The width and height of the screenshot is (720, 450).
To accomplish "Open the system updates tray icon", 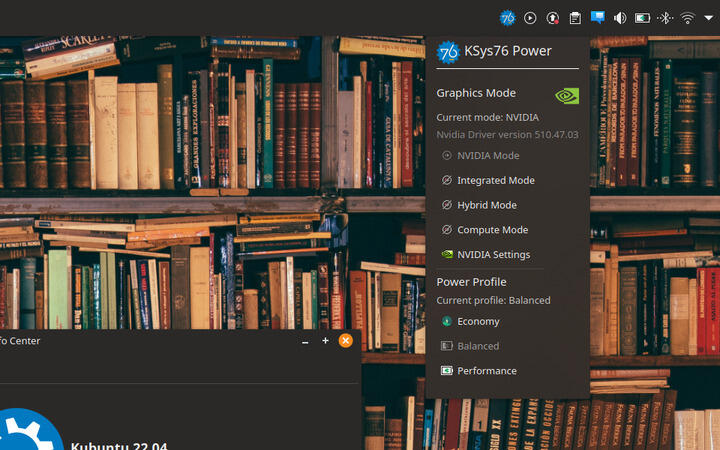I will (x=552, y=18).
